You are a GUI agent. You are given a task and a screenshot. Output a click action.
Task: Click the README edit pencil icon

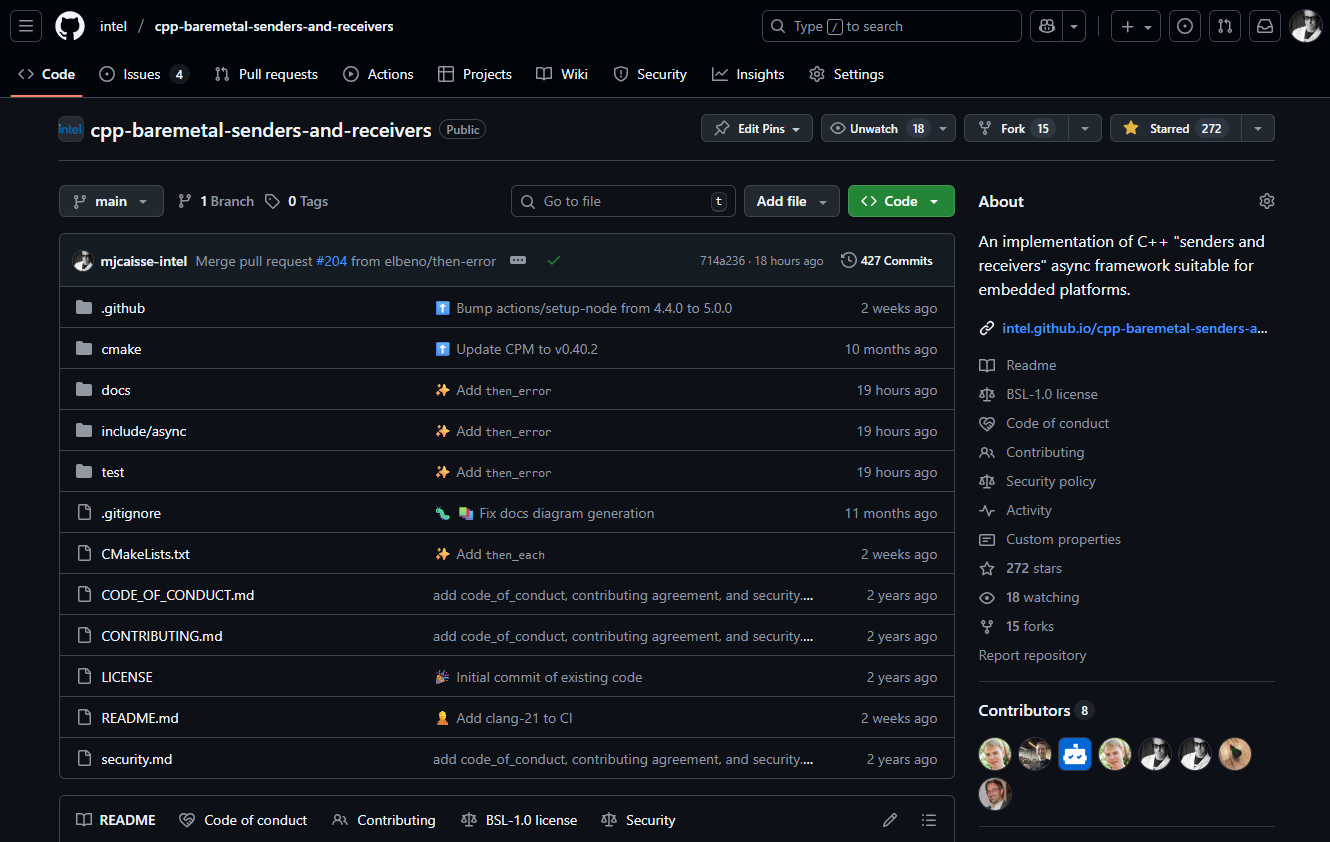(x=889, y=820)
